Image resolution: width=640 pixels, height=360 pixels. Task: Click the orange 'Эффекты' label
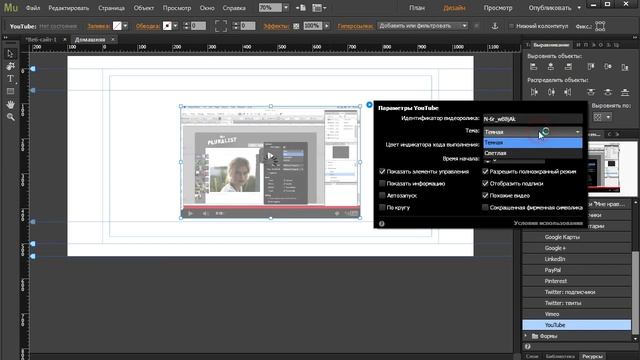(x=276, y=26)
